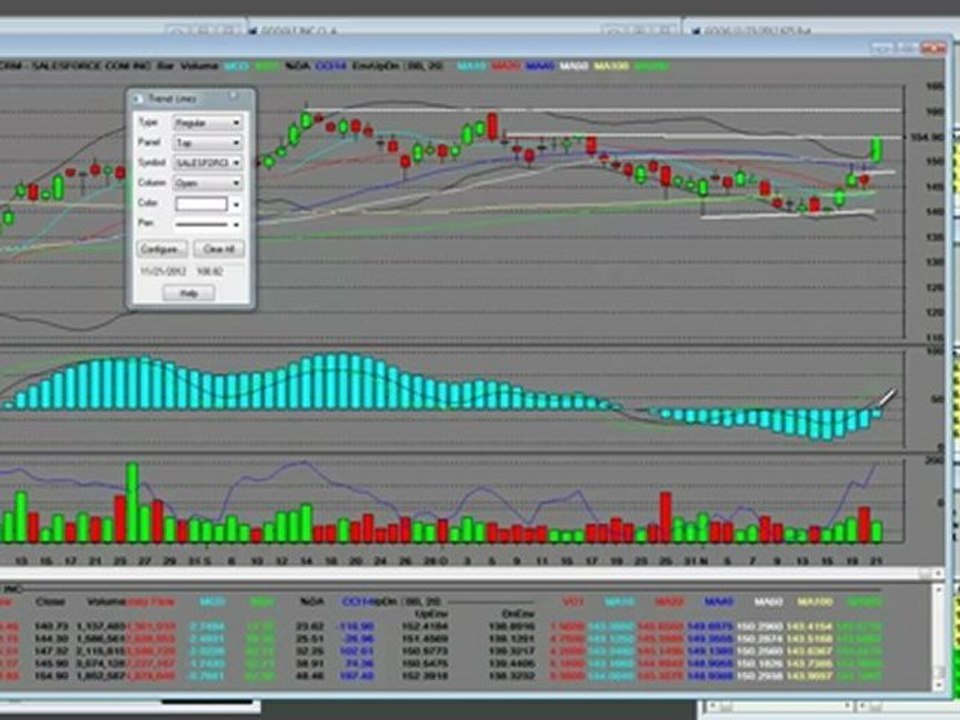
Task: Maximize the chart window
Action: coord(907,48)
